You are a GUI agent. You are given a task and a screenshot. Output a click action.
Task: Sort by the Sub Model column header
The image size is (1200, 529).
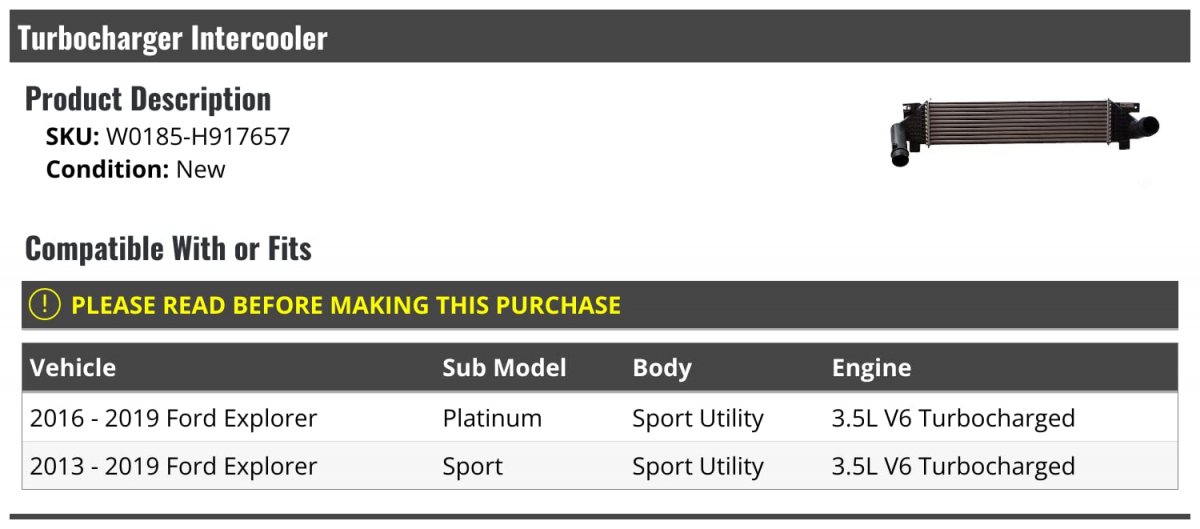[504, 368]
